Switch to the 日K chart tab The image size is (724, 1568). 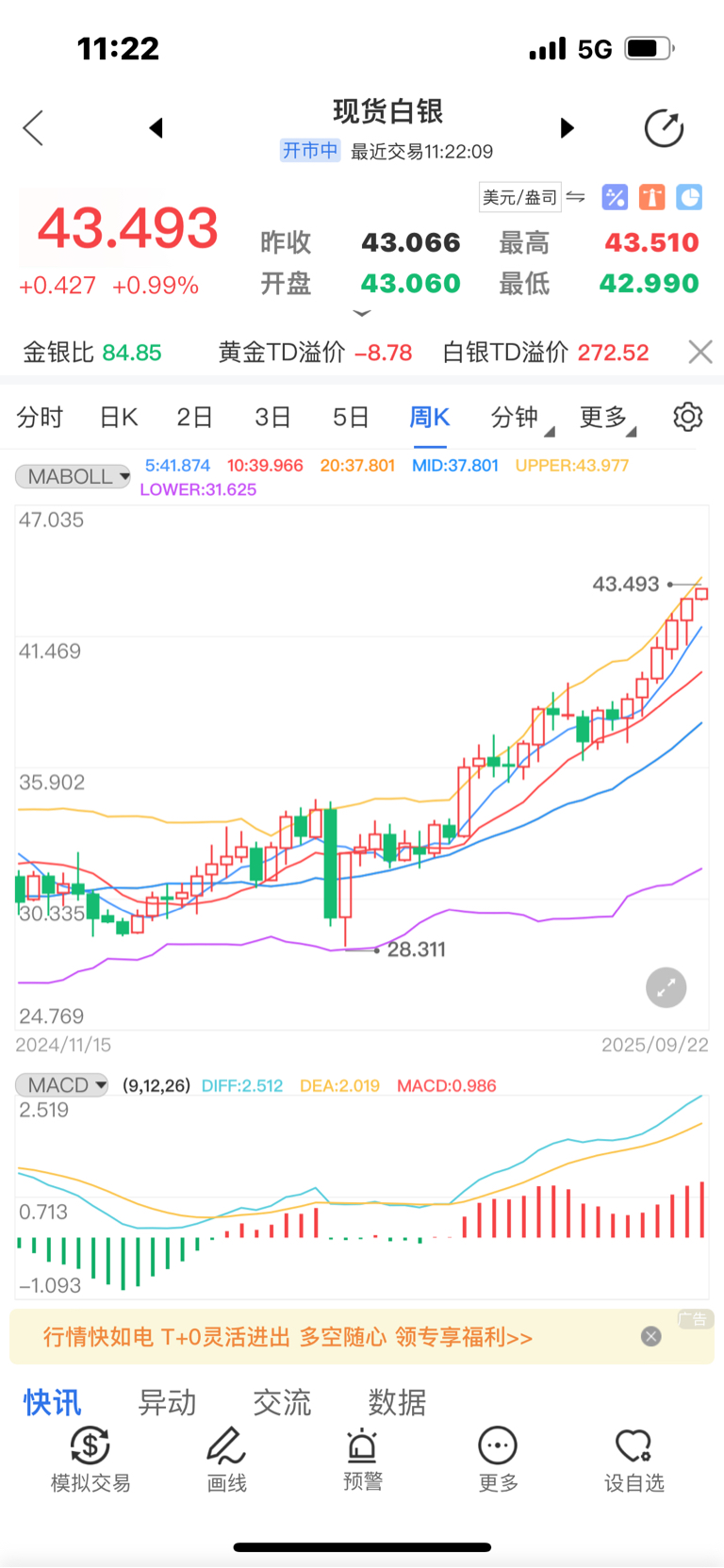(x=119, y=417)
